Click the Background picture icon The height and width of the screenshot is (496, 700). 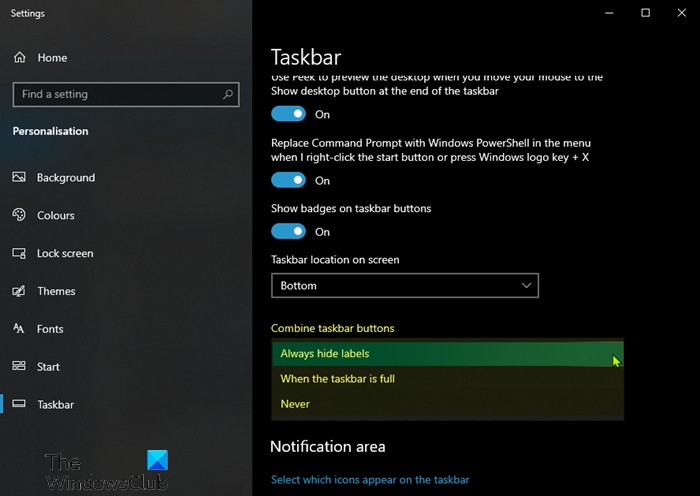(x=19, y=177)
